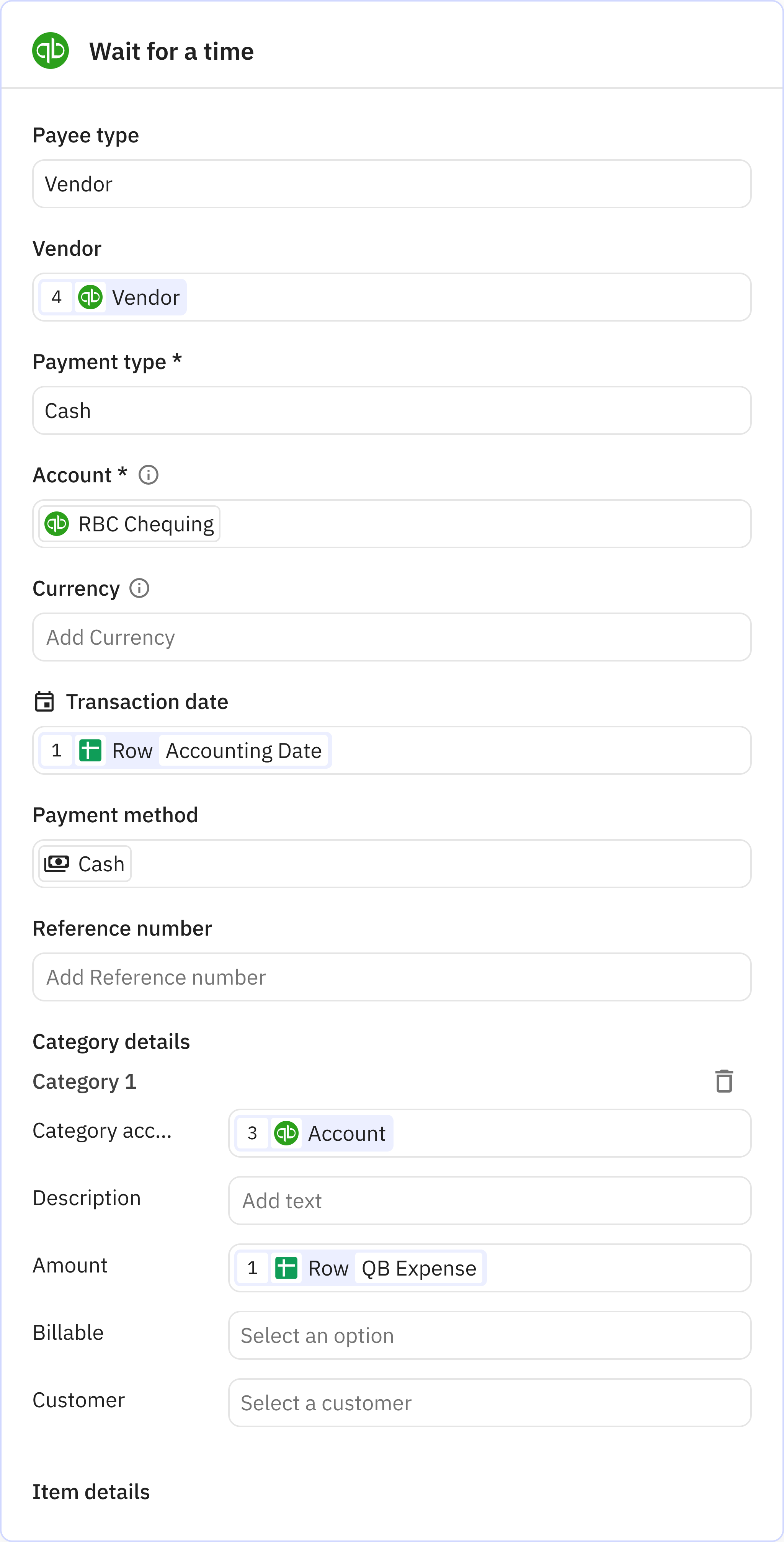Open the Select a customer dropdown

489,1403
